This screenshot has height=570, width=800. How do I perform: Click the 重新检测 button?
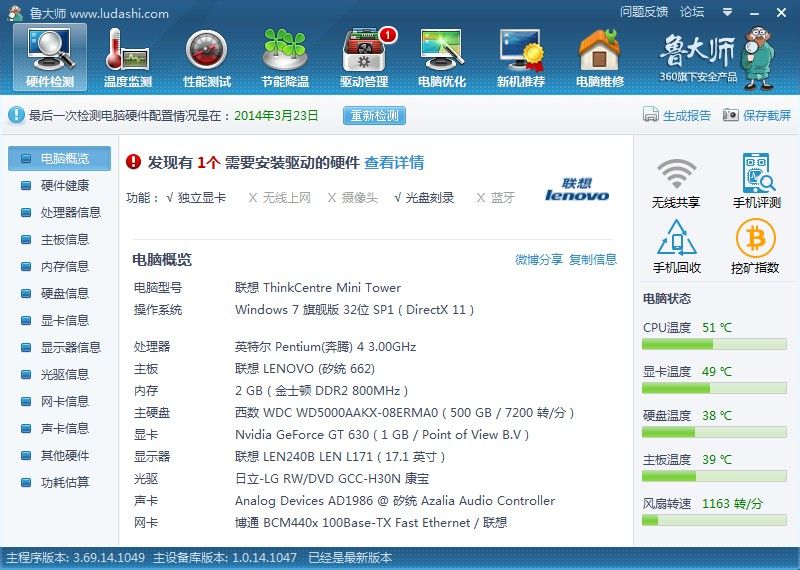pyautogui.click(x=374, y=115)
